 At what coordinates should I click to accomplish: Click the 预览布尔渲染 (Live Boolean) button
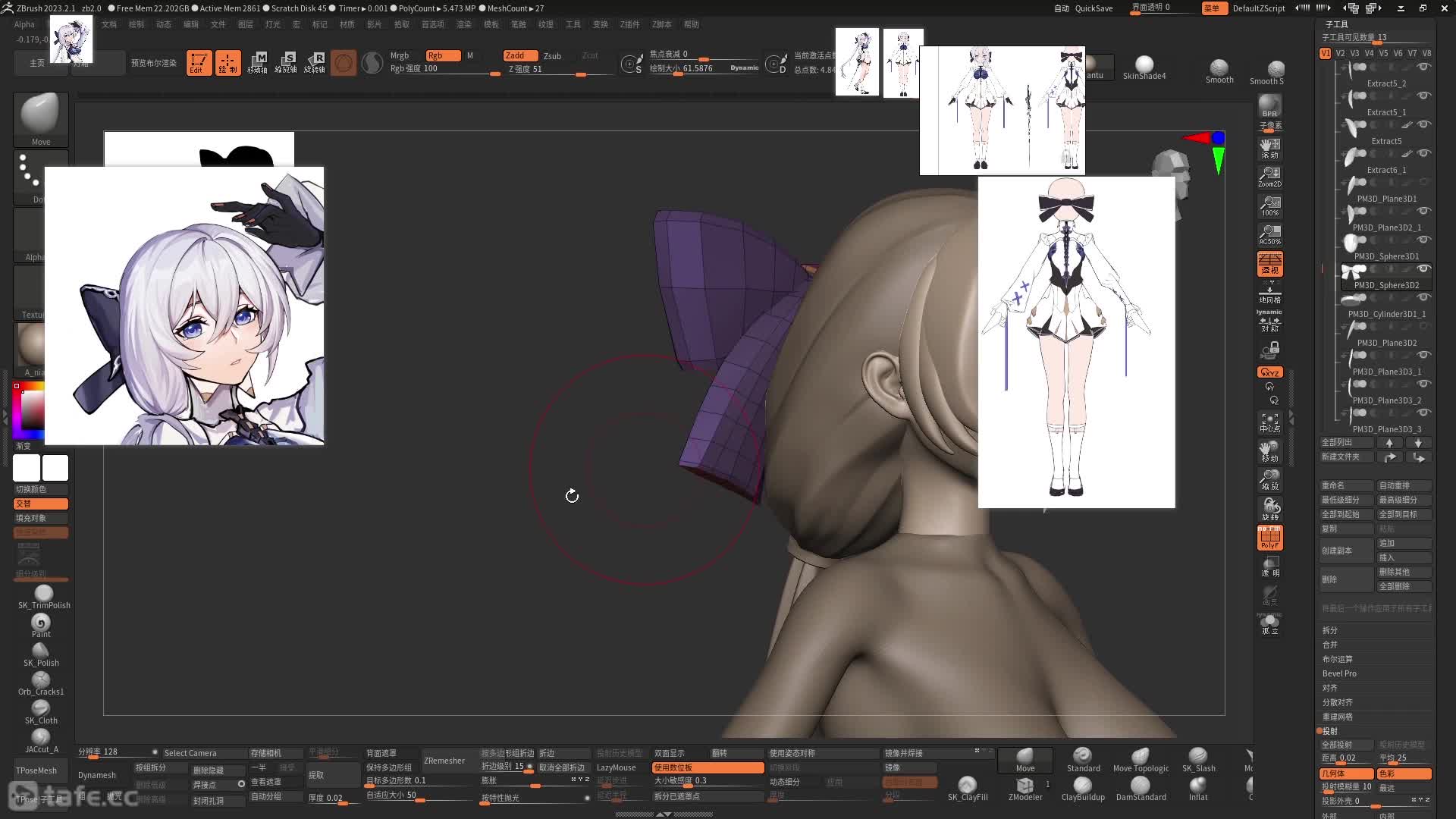click(154, 63)
